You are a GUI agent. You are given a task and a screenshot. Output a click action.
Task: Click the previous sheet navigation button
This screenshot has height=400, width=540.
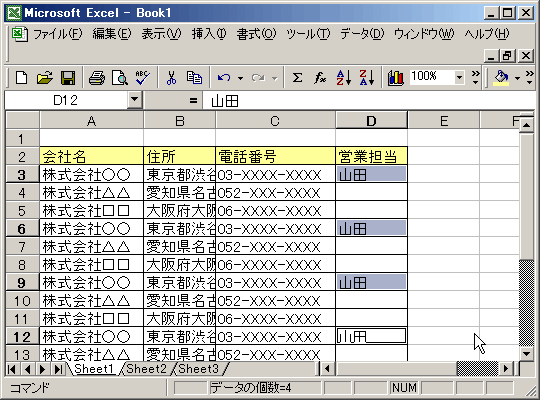tap(27, 369)
